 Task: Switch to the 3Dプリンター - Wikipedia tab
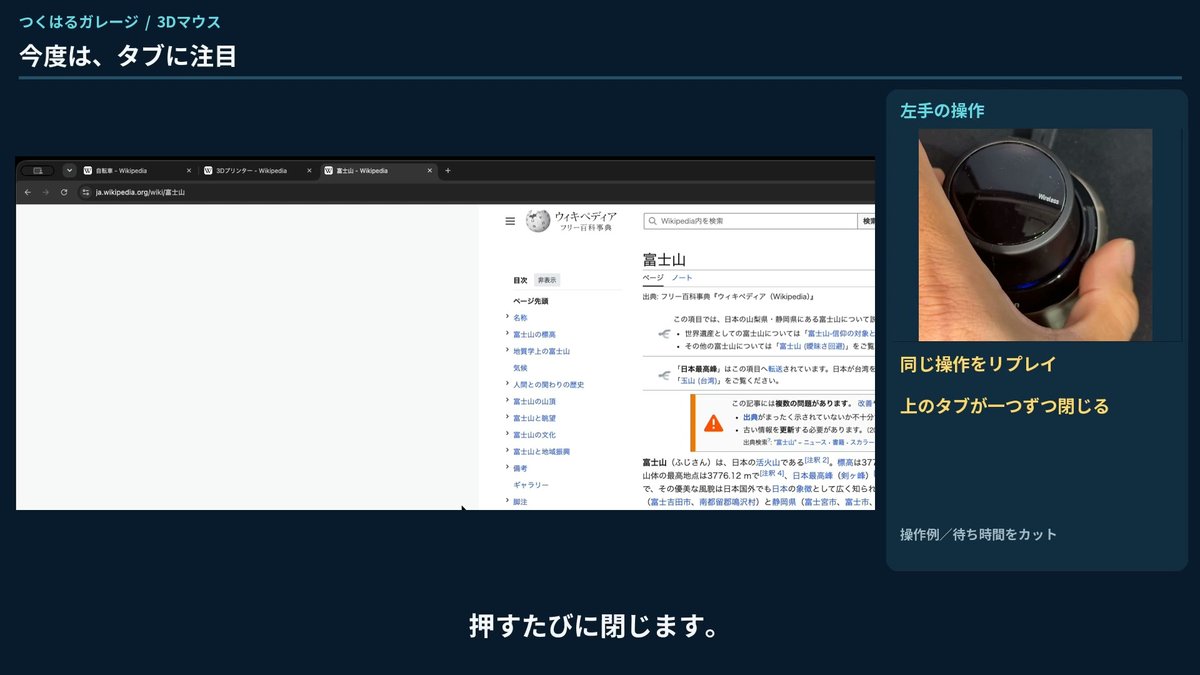click(x=258, y=171)
